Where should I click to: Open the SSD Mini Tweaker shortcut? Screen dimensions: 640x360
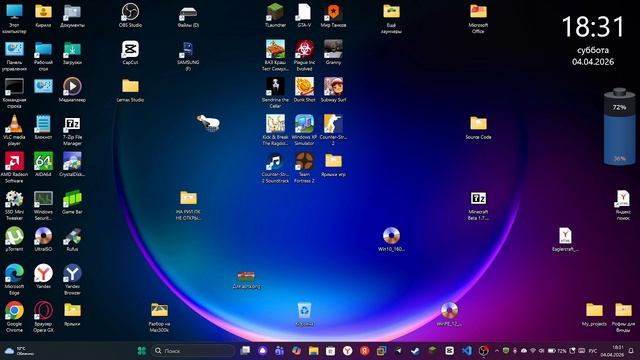click(14, 205)
